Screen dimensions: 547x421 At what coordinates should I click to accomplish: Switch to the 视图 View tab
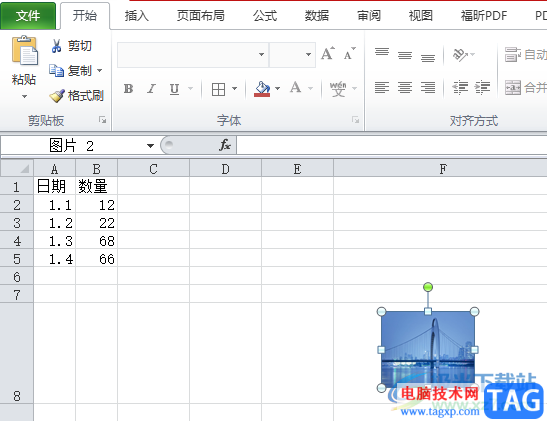pos(421,16)
